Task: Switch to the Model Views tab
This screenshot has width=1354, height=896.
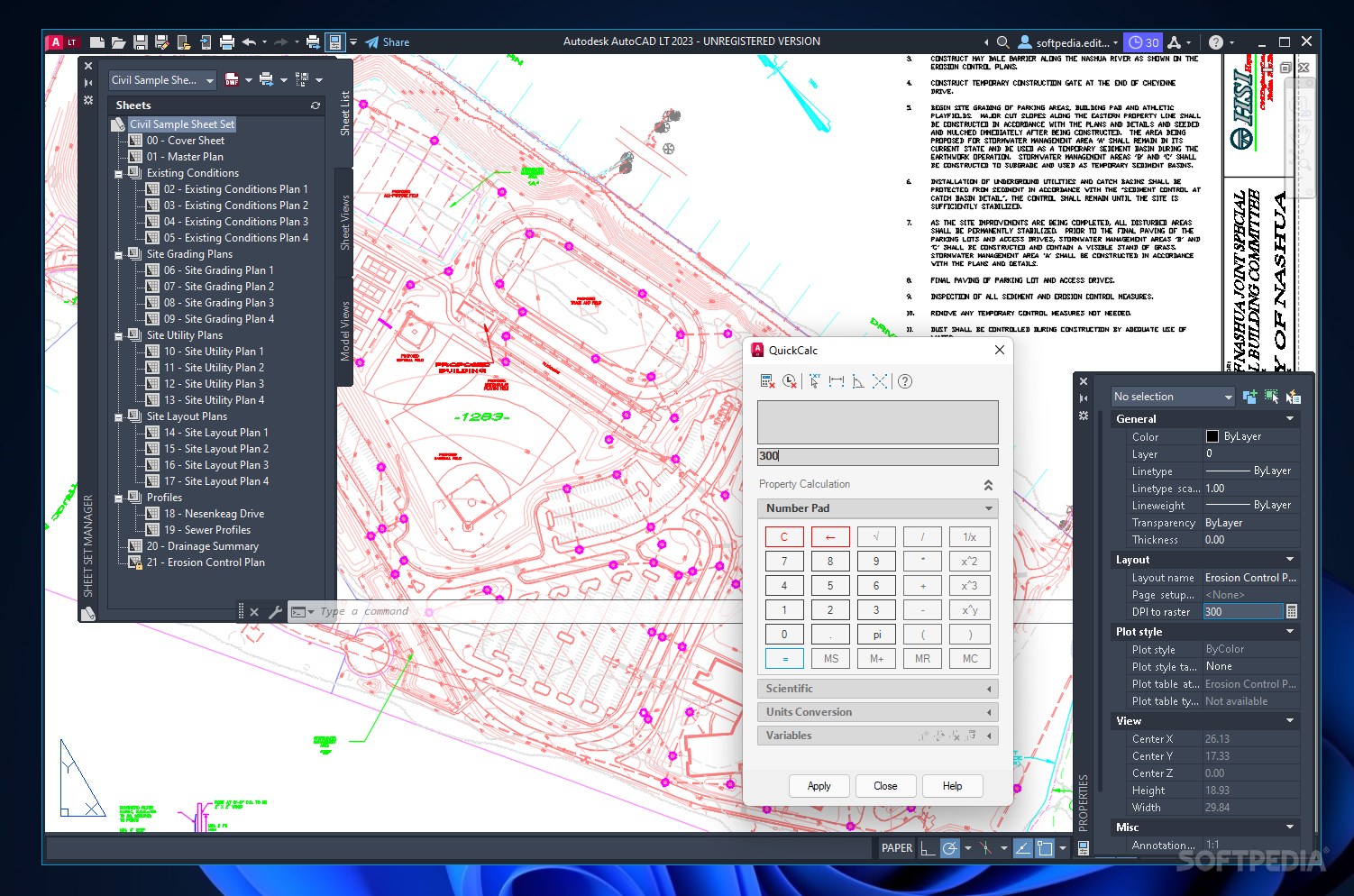Action: point(344,331)
